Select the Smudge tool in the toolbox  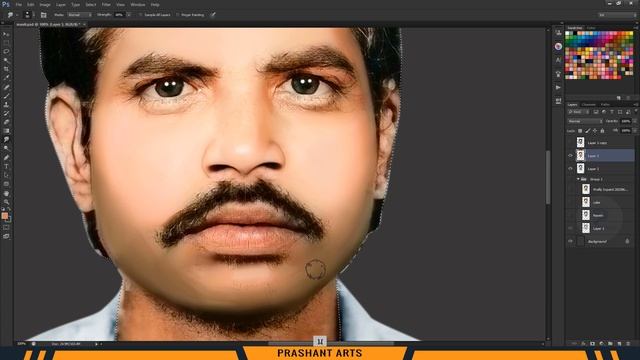[6, 140]
